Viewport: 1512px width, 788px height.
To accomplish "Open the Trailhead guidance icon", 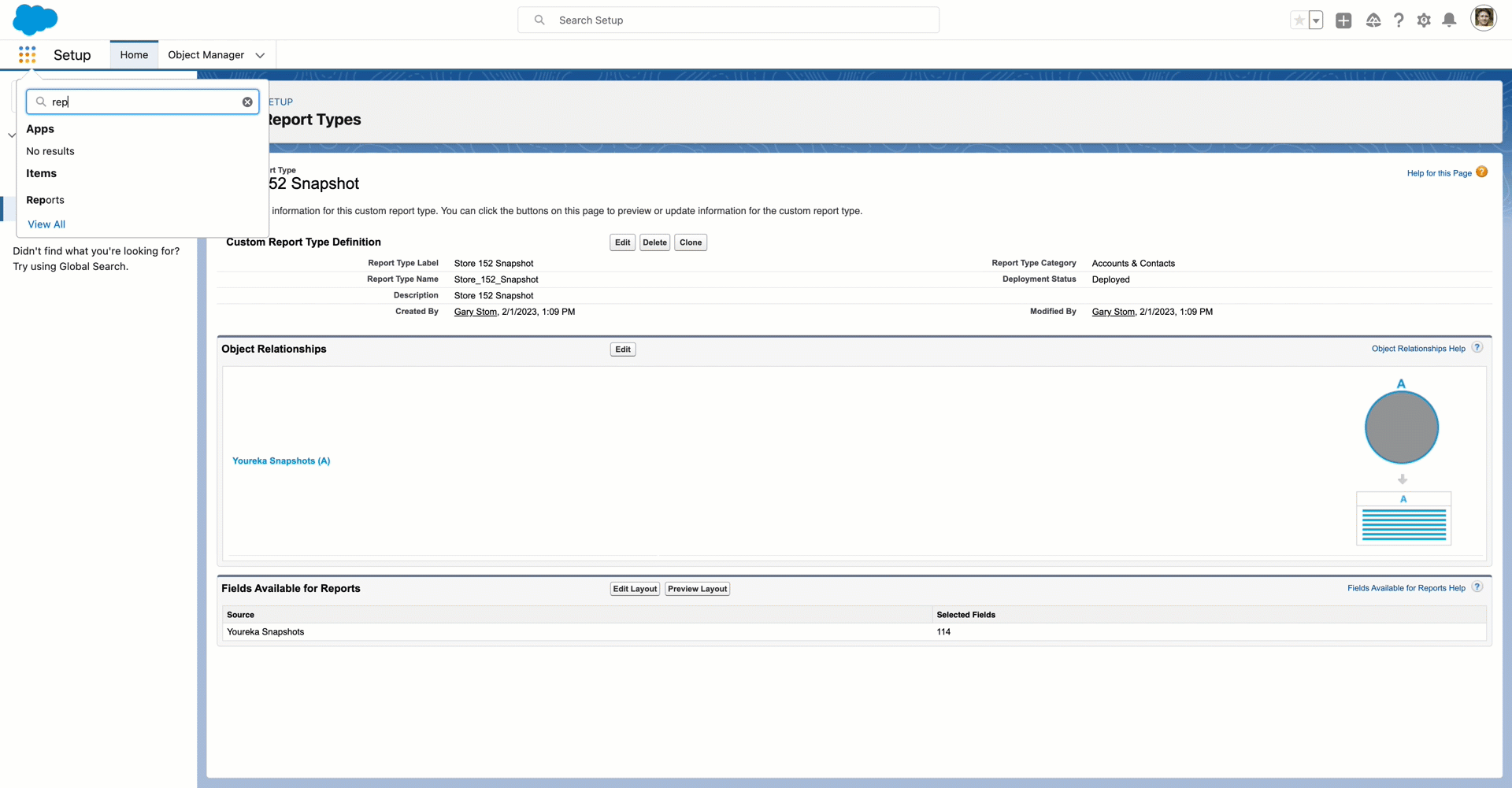I will [x=1373, y=20].
